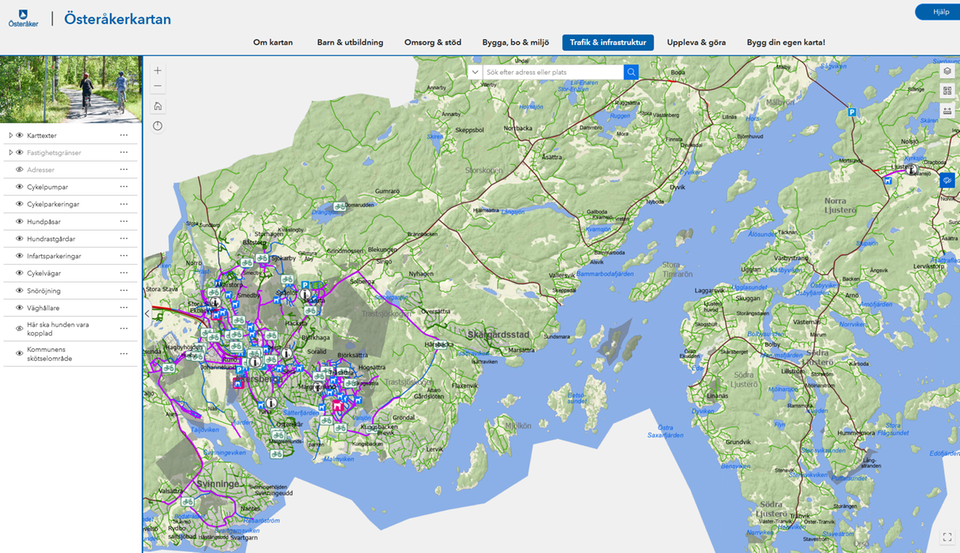Click the blue layer visibility widget
The image size is (960, 553).
(947, 180)
